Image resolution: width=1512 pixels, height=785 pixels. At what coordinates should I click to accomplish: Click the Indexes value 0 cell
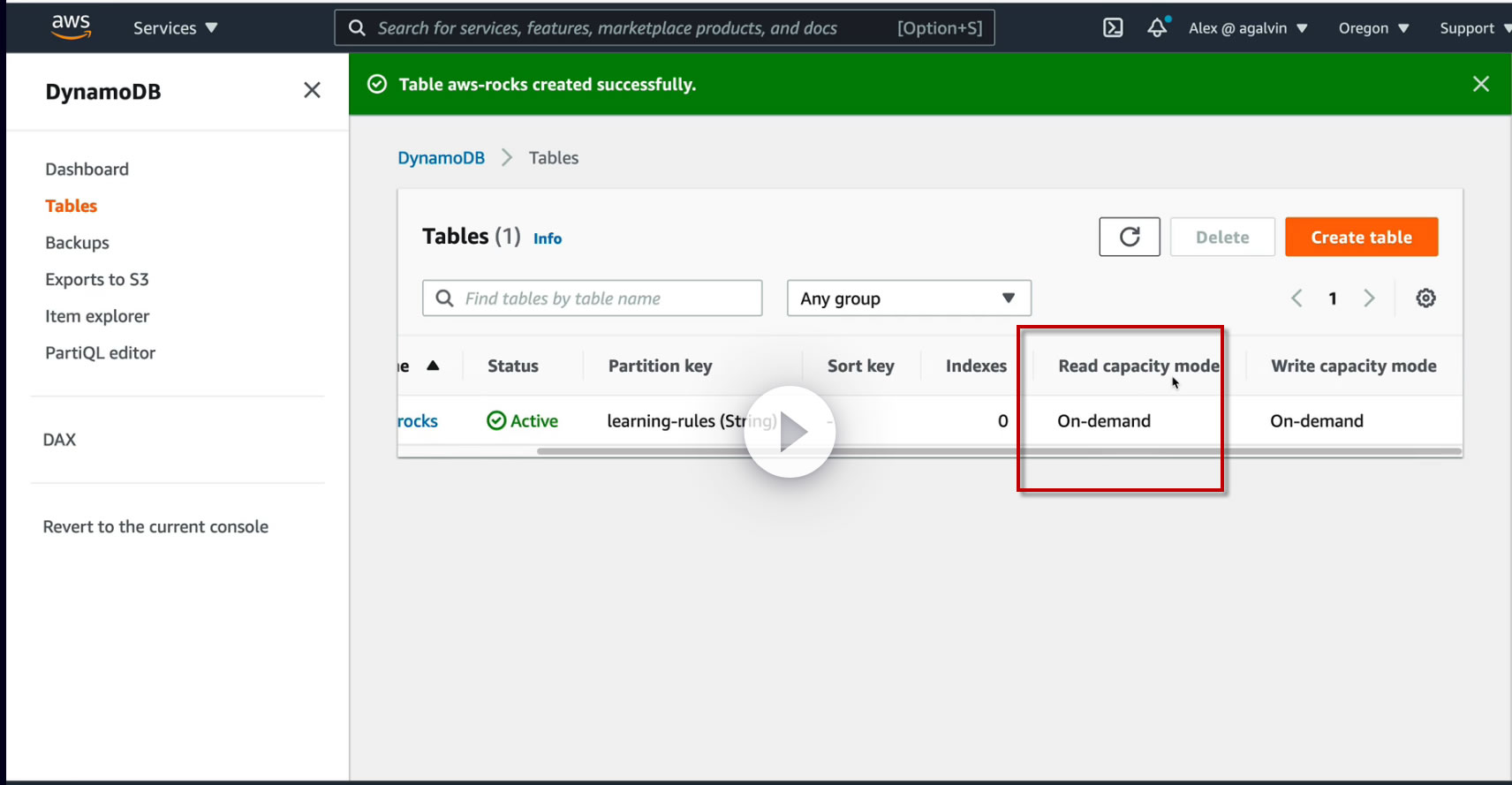point(1002,421)
